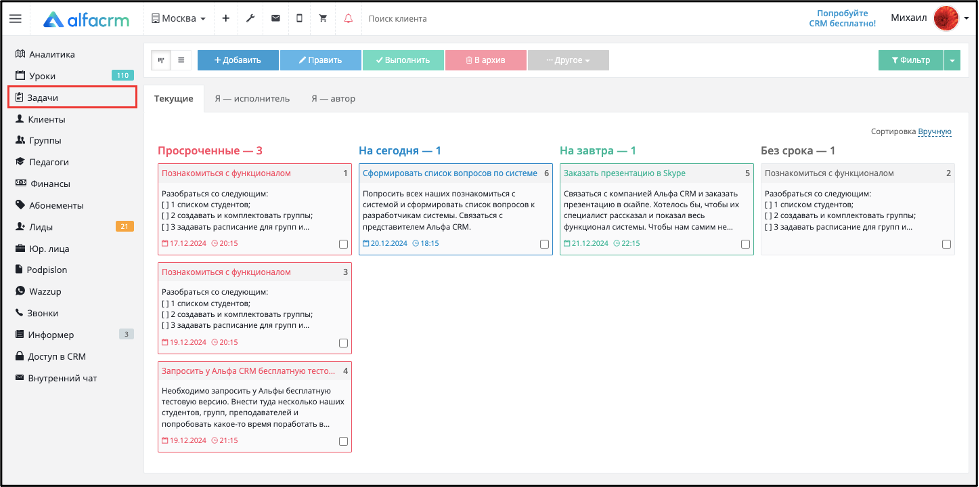
Task: Click the mobile phone icon
Action: pyautogui.click(x=299, y=19)
